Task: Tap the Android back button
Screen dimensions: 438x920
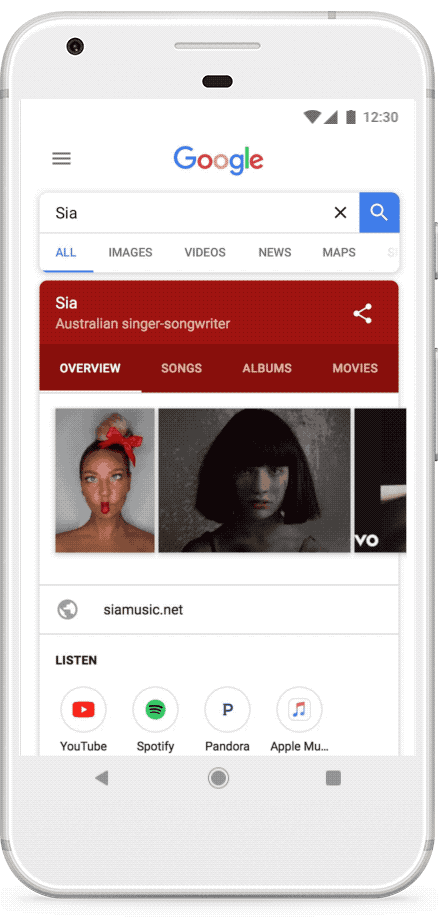Action: 102,778
